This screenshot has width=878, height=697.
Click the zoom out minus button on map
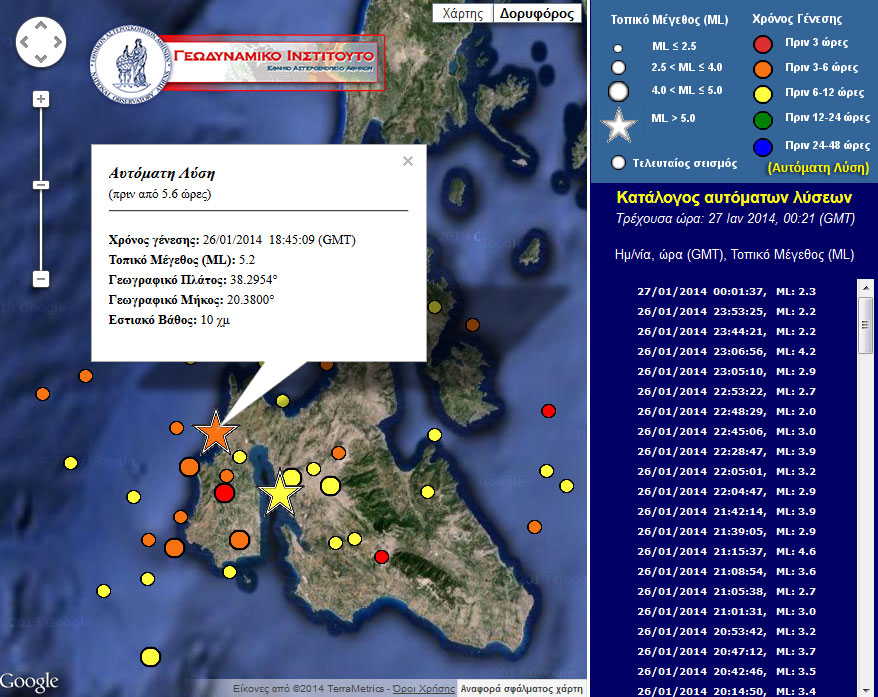coord(41,279)
